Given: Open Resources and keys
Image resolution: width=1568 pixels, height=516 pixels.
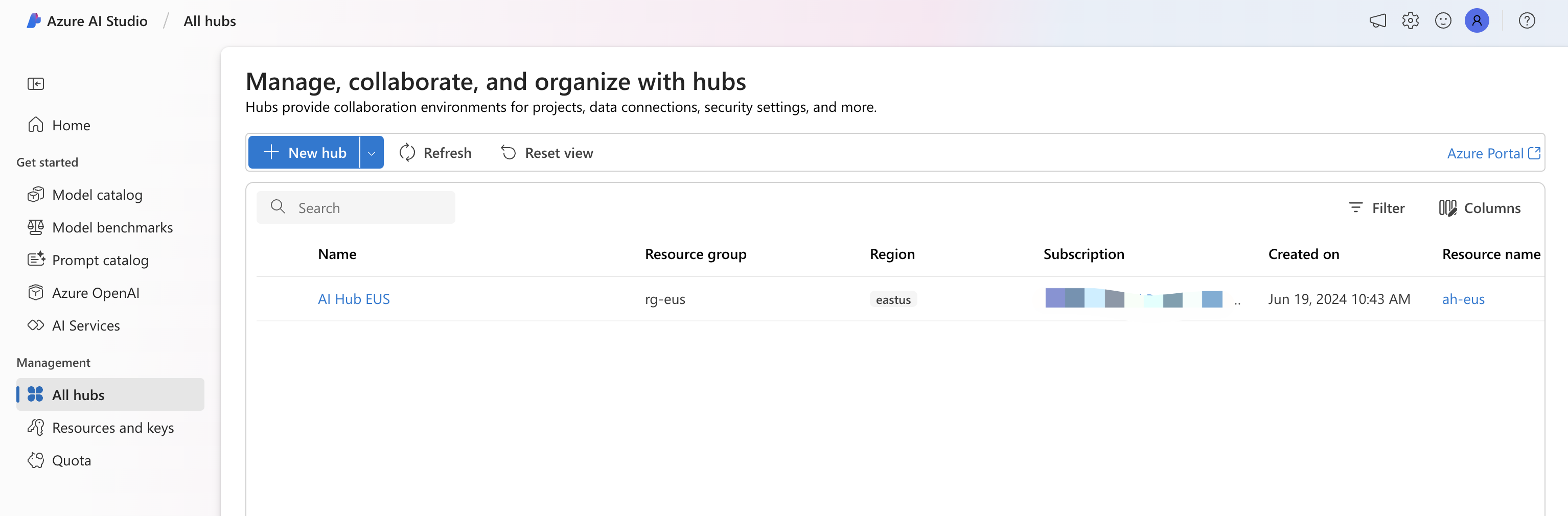Looking at the screenshot, I should click(110, 428).
